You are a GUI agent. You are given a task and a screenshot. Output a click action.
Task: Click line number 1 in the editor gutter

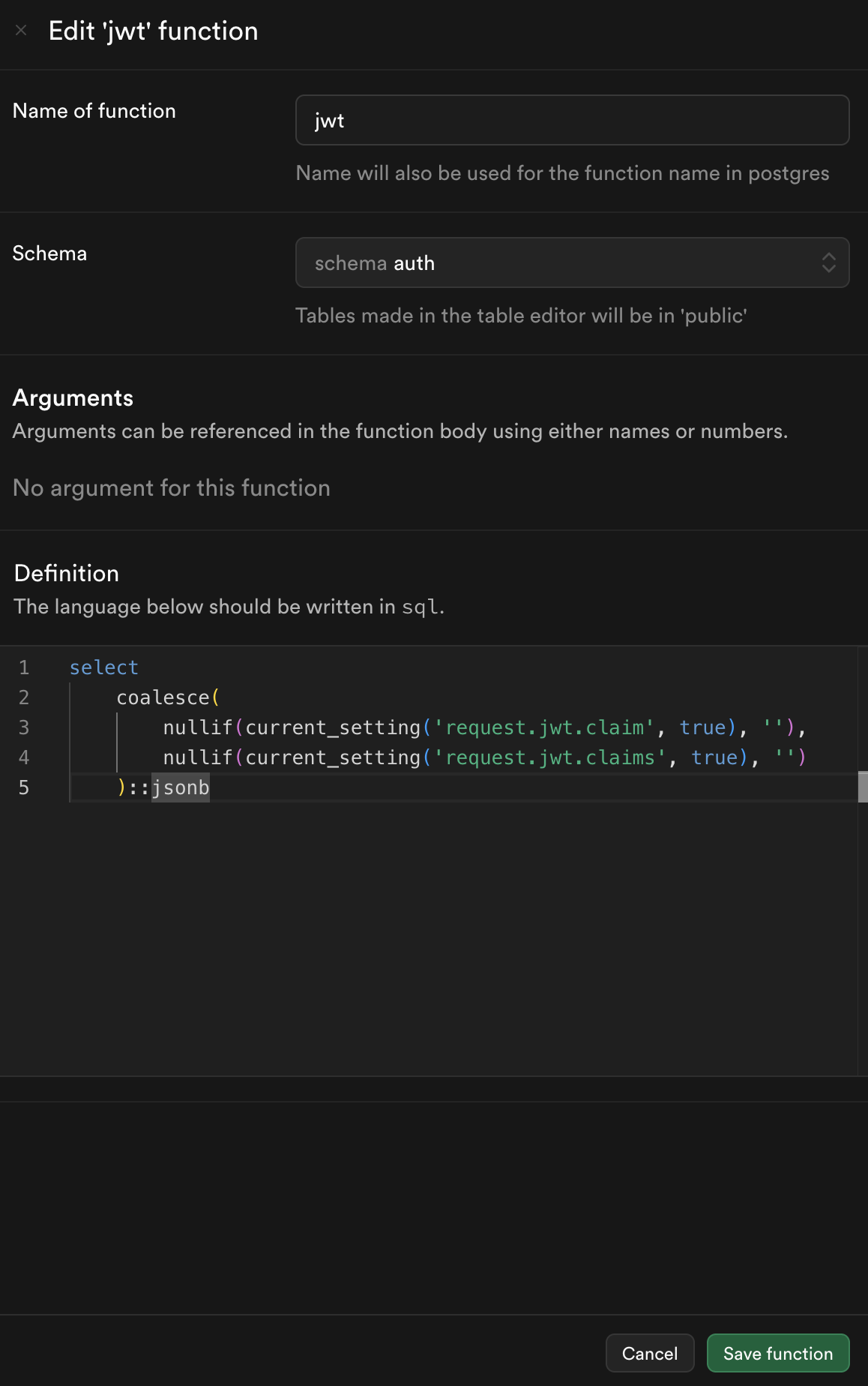tap(24, 667)
